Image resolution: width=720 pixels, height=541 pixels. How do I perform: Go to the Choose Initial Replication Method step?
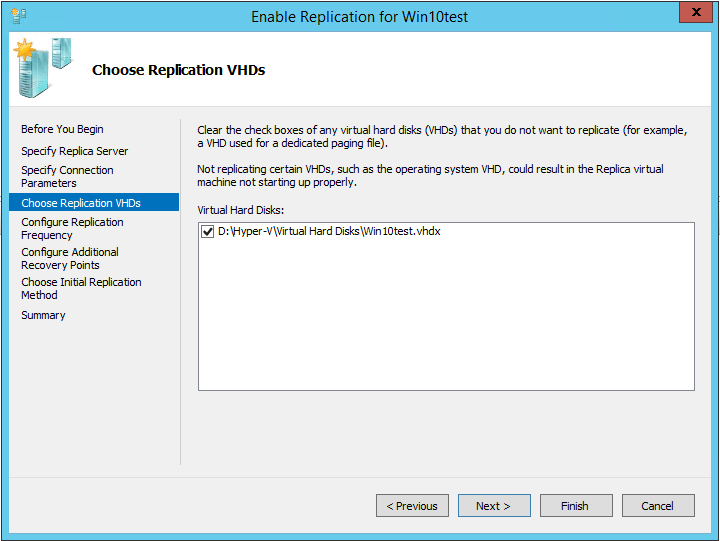coord(81,289)
